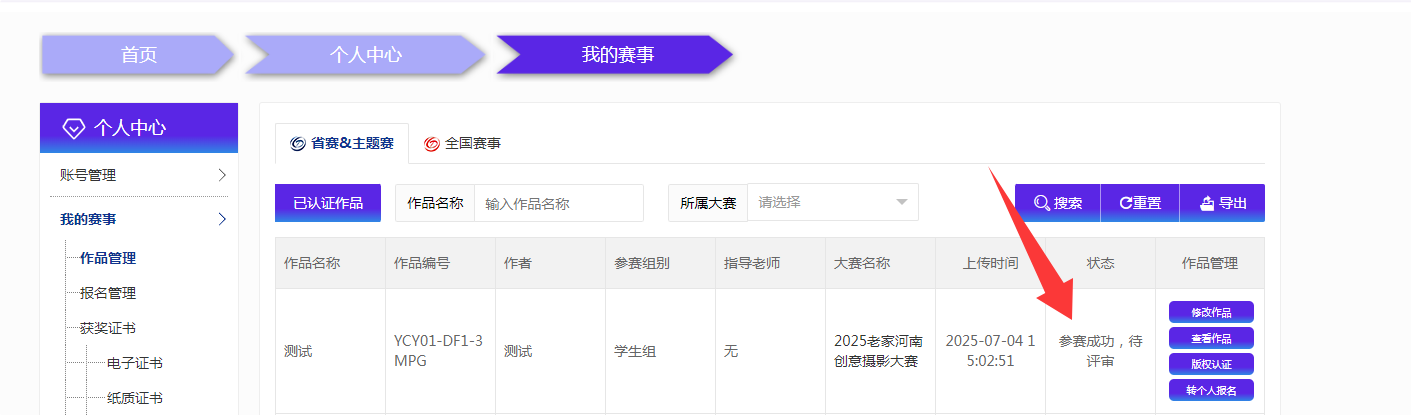Click the 状态 column header
Image resolution: width=1411 pixels, height=415 pixels.
(1101, 263)
